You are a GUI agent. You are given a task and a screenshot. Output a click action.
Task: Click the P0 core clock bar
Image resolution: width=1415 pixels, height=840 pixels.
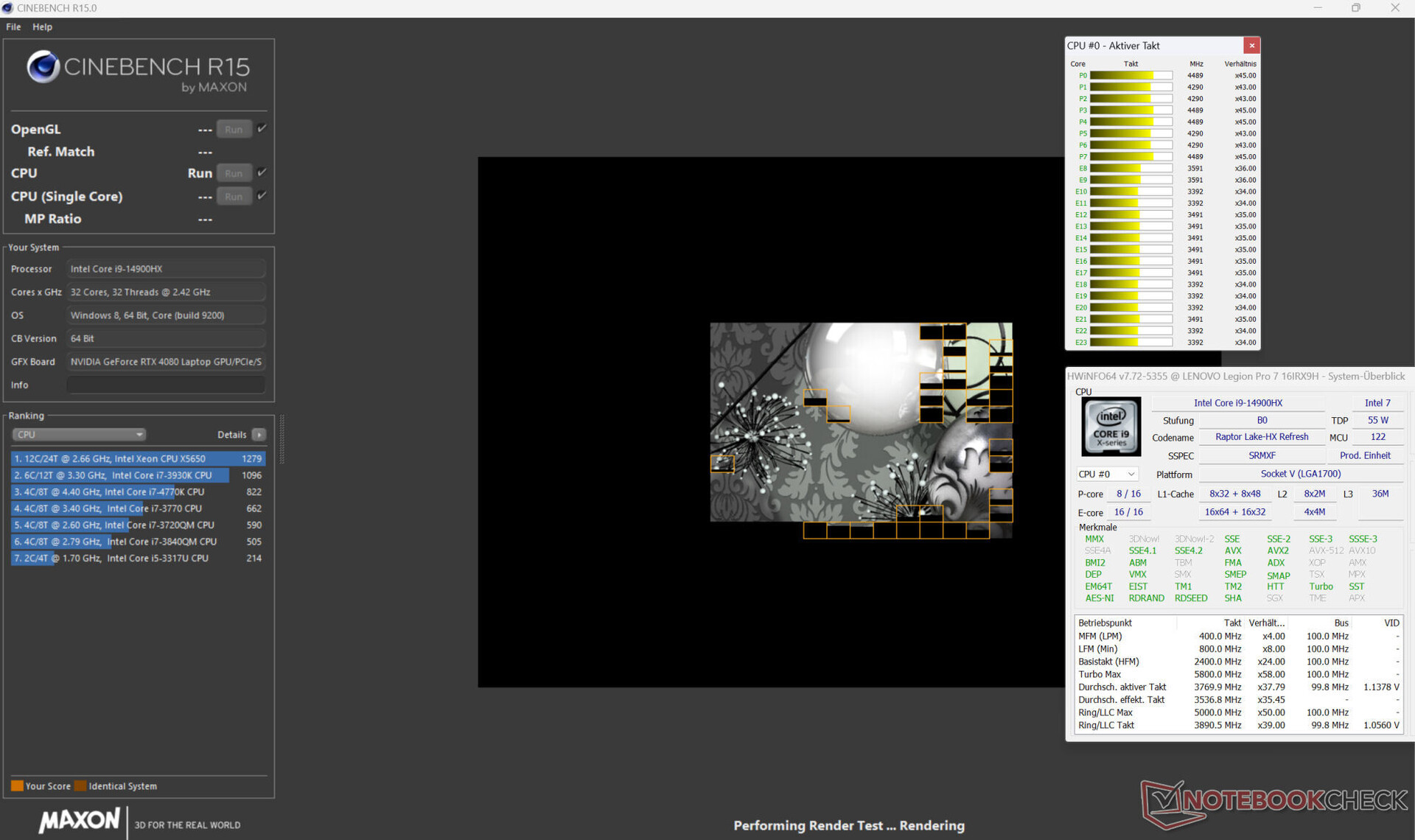point(1131,75)
